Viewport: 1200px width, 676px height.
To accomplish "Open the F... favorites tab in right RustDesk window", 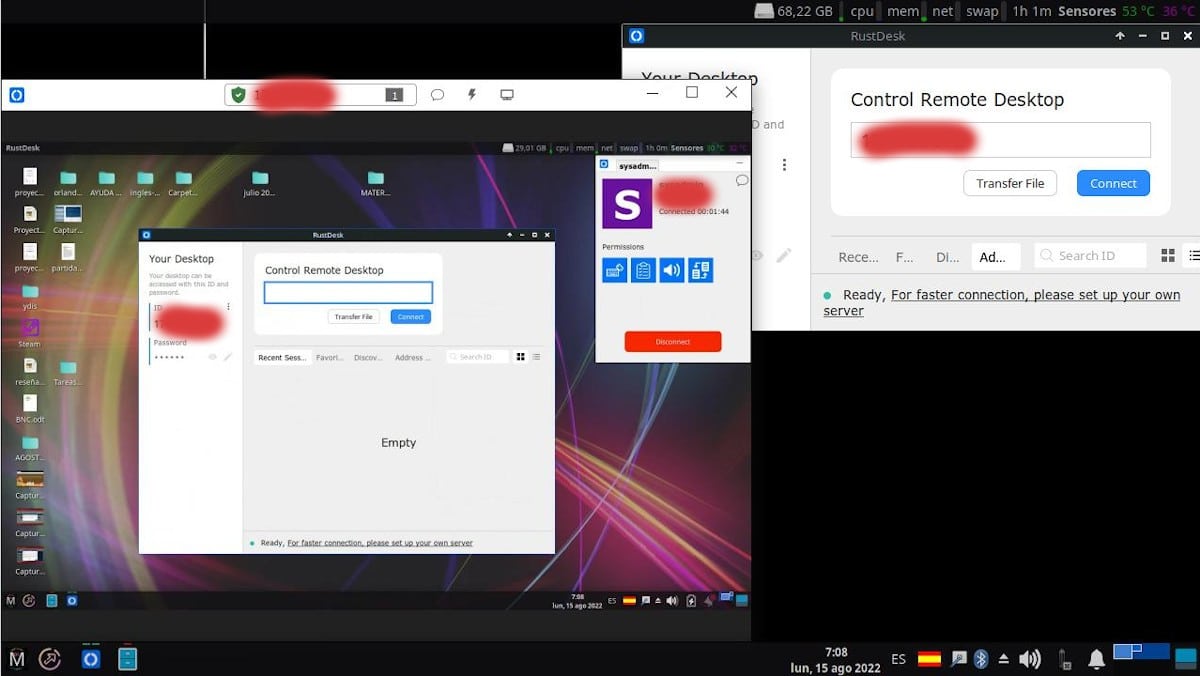I will tap(904, 257).
